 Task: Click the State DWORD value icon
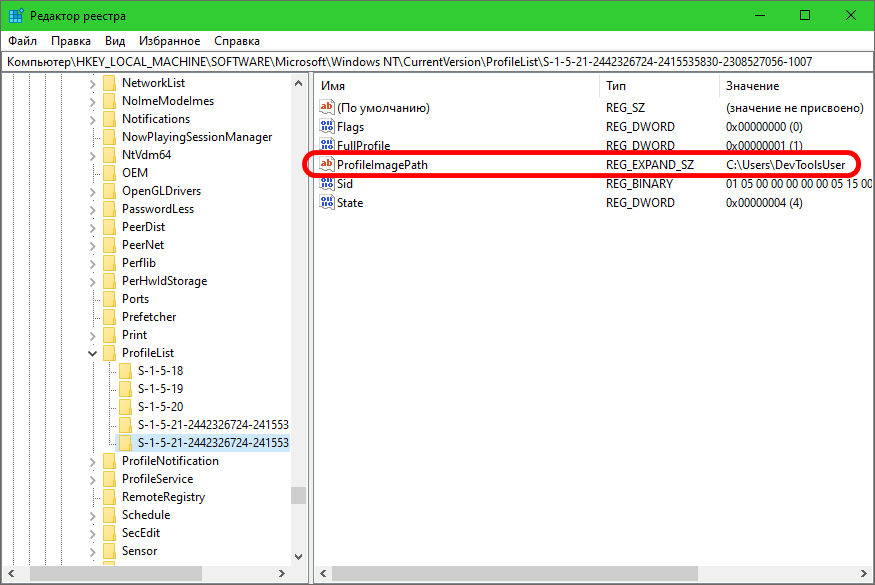click(326, 202)
